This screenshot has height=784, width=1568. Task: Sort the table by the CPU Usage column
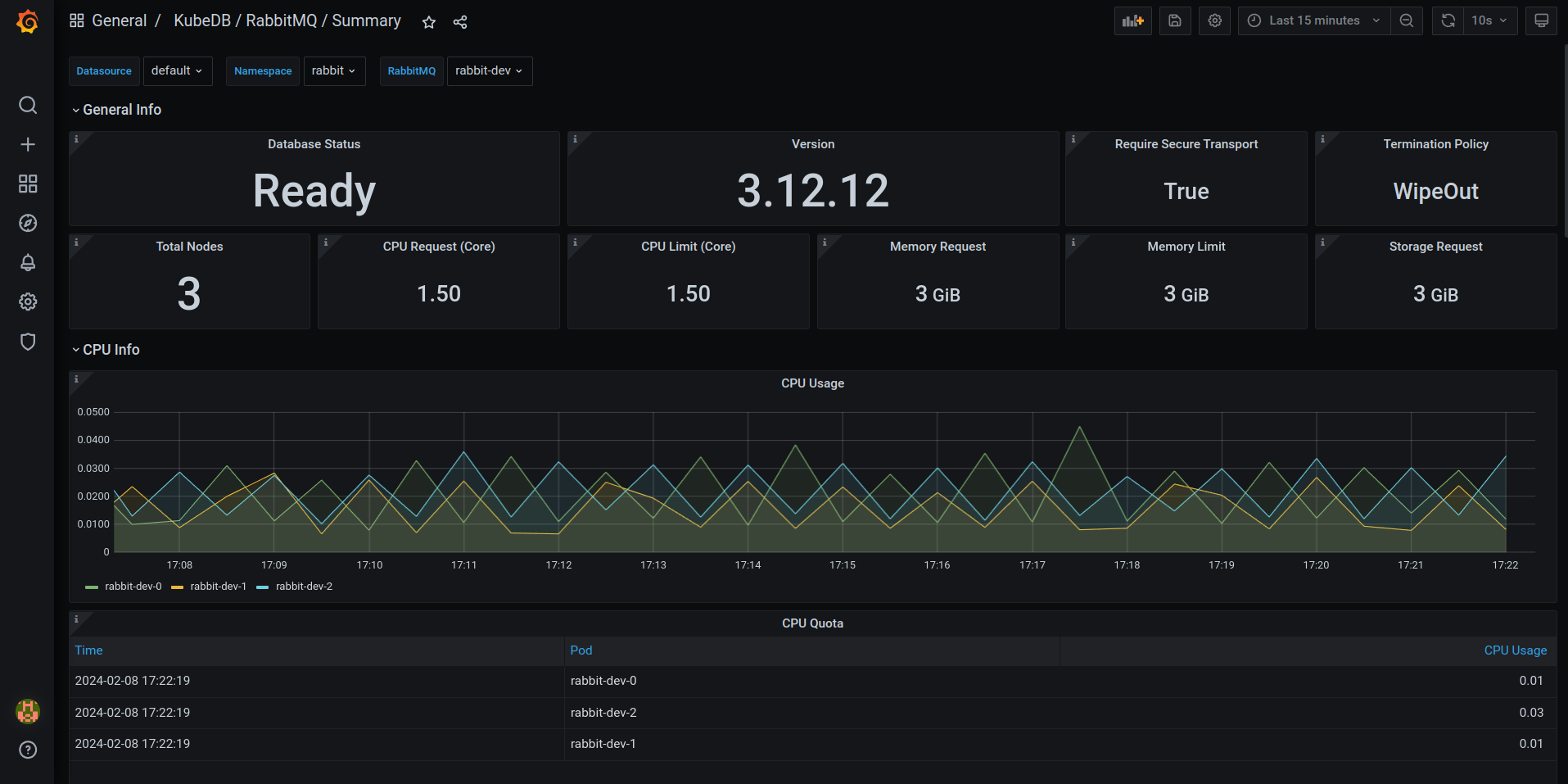click(1515, 650)
